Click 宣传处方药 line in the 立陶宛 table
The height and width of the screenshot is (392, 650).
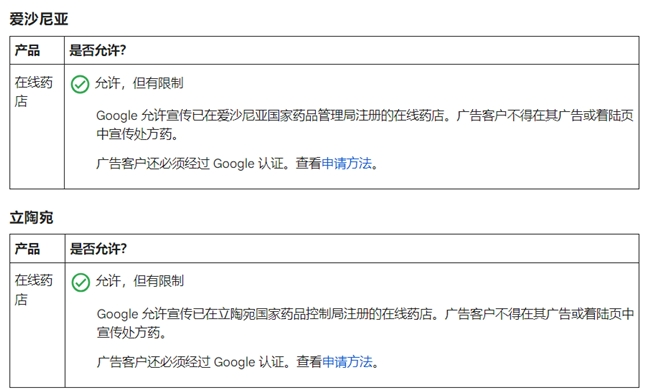pyautogui.click(x=131, y=332)
